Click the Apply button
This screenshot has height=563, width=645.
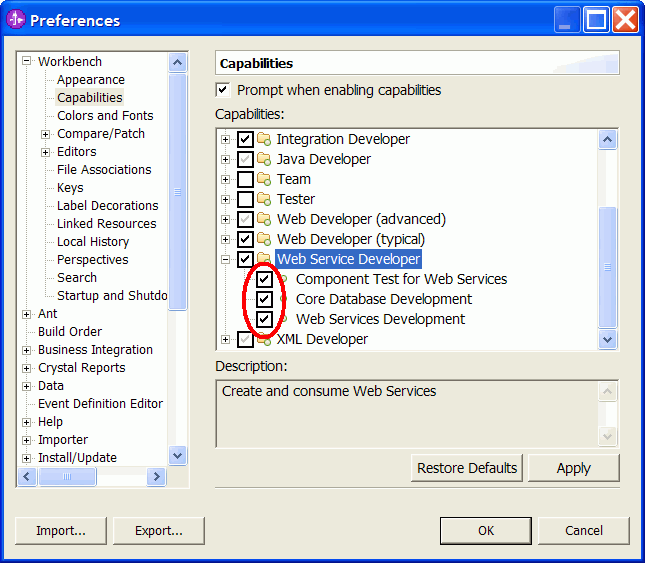573,468
